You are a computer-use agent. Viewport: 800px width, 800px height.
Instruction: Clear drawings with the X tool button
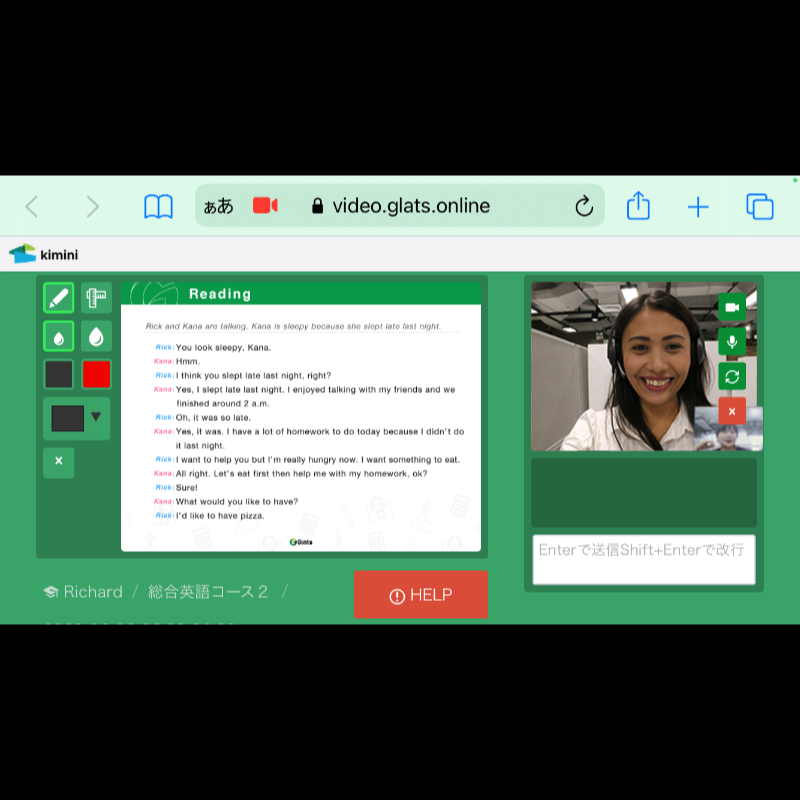[x=59, y=461]
